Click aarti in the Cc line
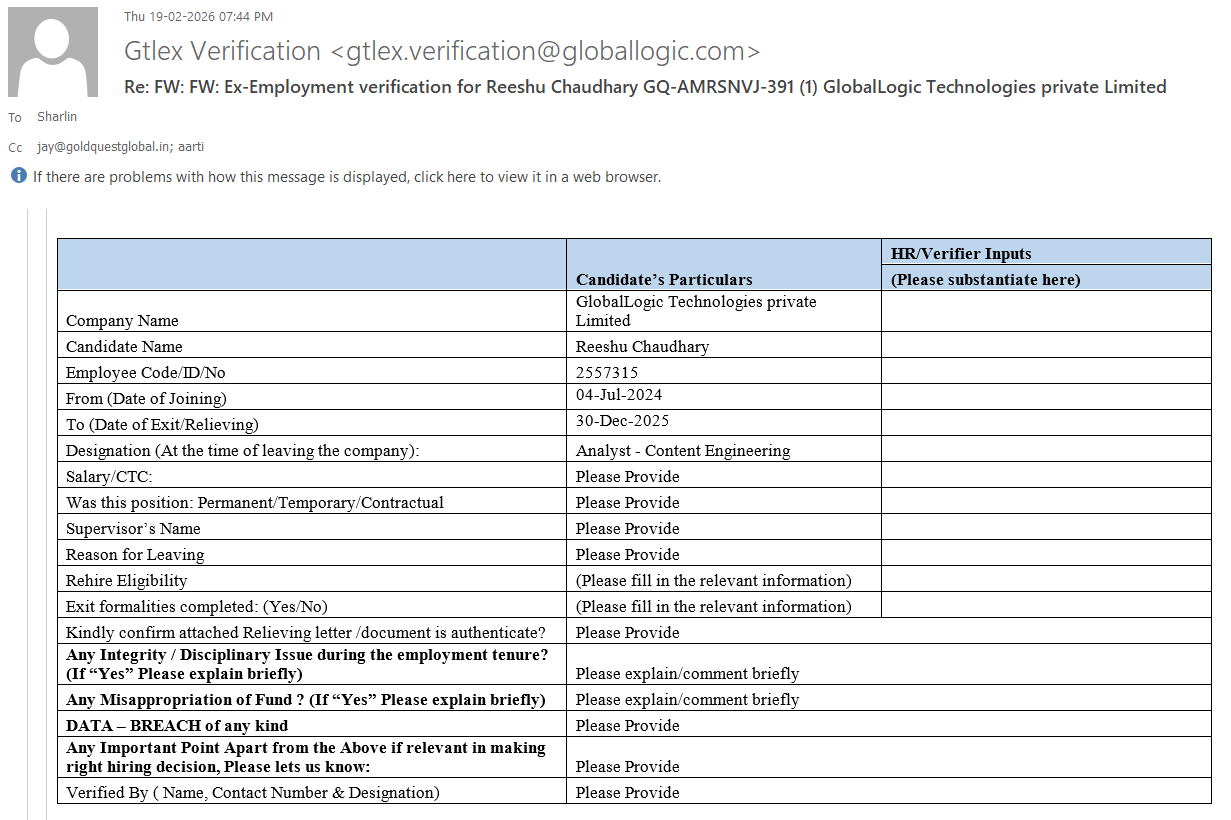Viewport: 1231px width, 820px height. (x=191, y=147)
